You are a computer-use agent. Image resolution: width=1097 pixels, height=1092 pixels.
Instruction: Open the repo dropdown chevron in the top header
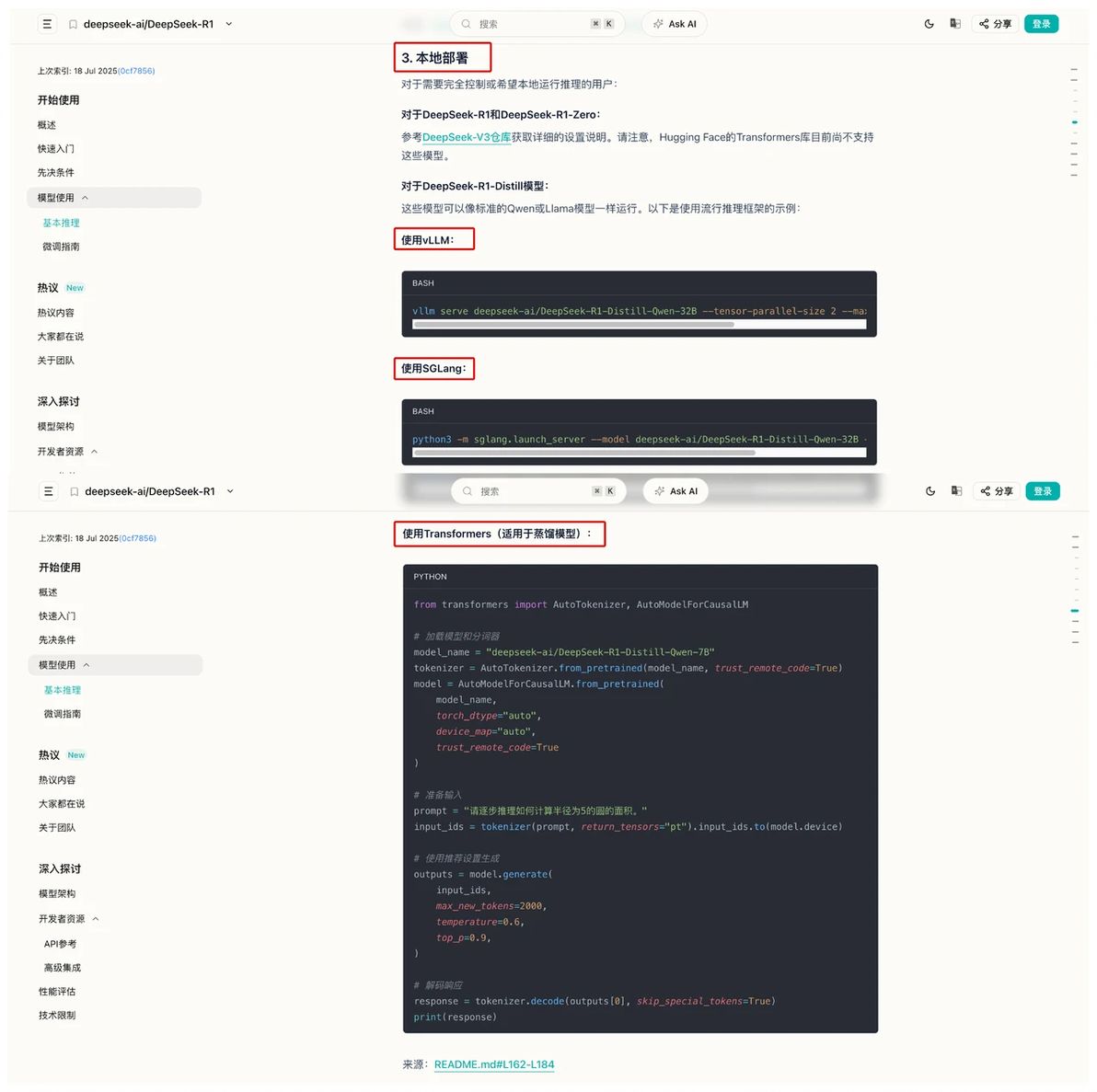pyautogui.click(x=229, y=24)
